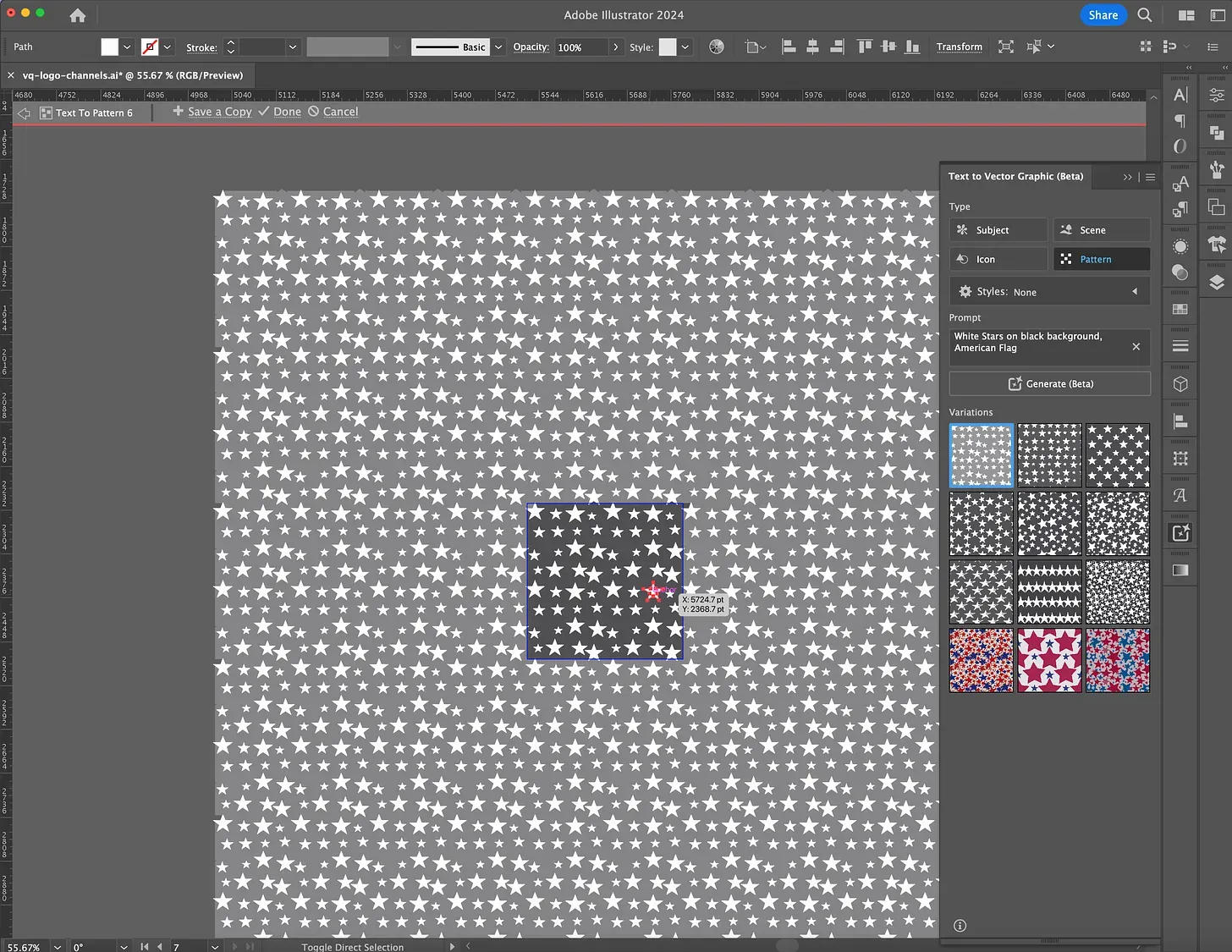This screenshot has width=1232, height=952.
Task: Switch to Scene generation type
Action: click(x=1101, y=229)
